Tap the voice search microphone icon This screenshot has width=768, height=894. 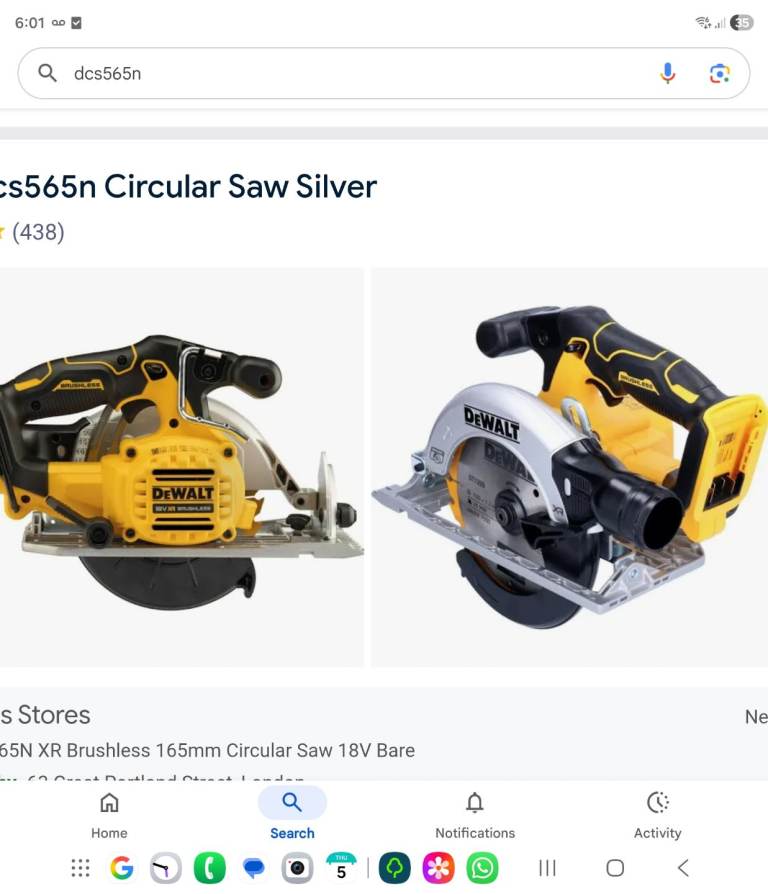click(x=667, y=74)
